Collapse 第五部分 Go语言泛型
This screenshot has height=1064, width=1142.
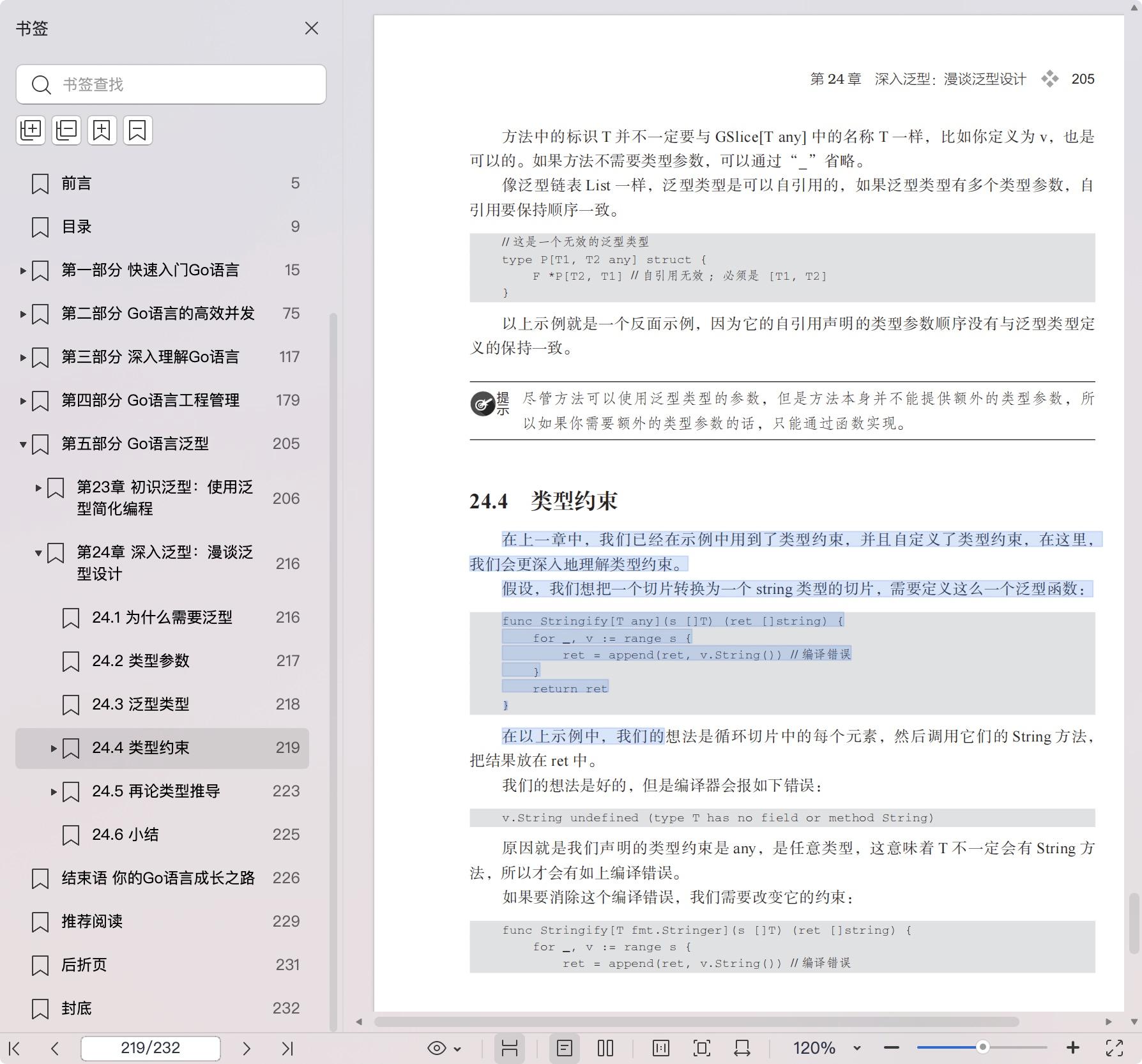pos(23,445)
